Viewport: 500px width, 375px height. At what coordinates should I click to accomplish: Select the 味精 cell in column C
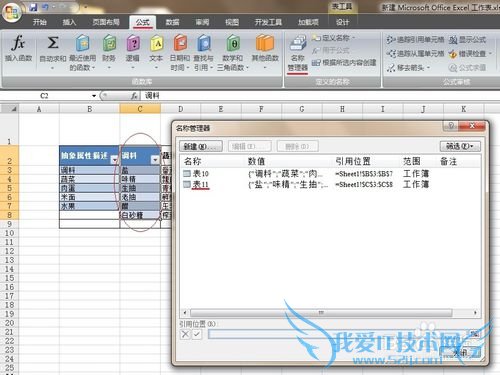[x=140, y=179]
